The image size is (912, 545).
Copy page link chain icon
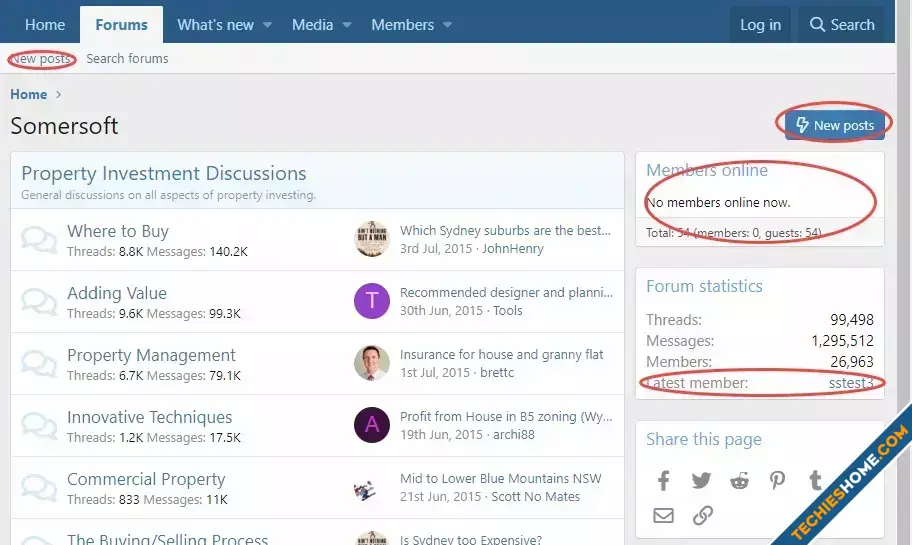[703, 515]
